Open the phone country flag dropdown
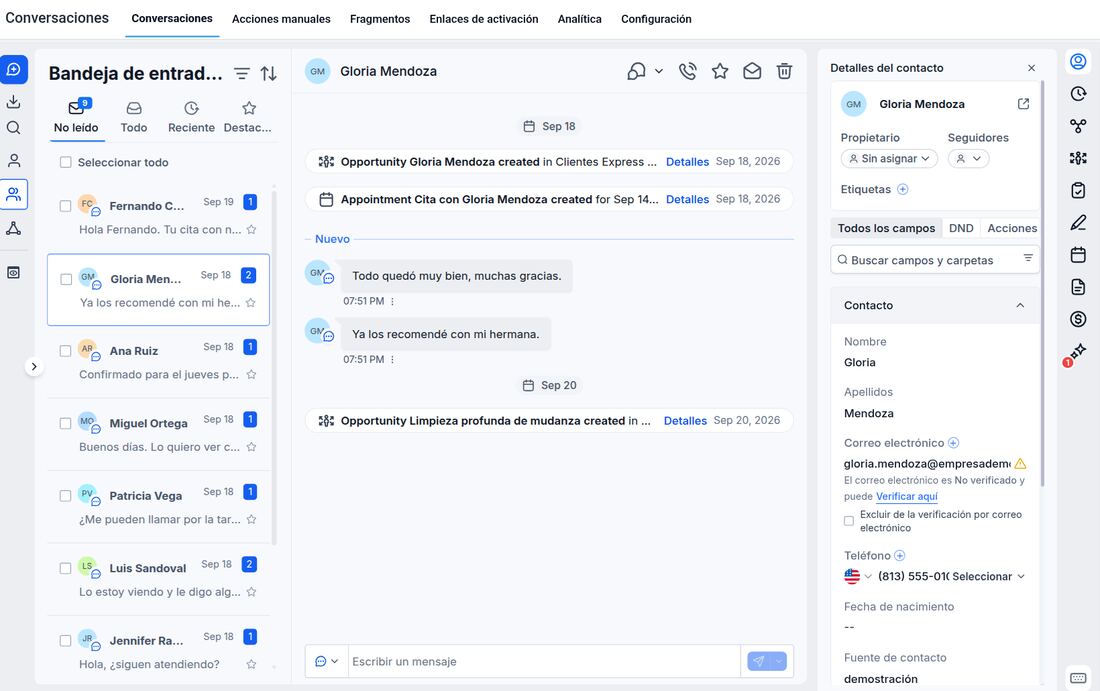Viewport: 1100px width, 691px height. (x=858, y=576)
